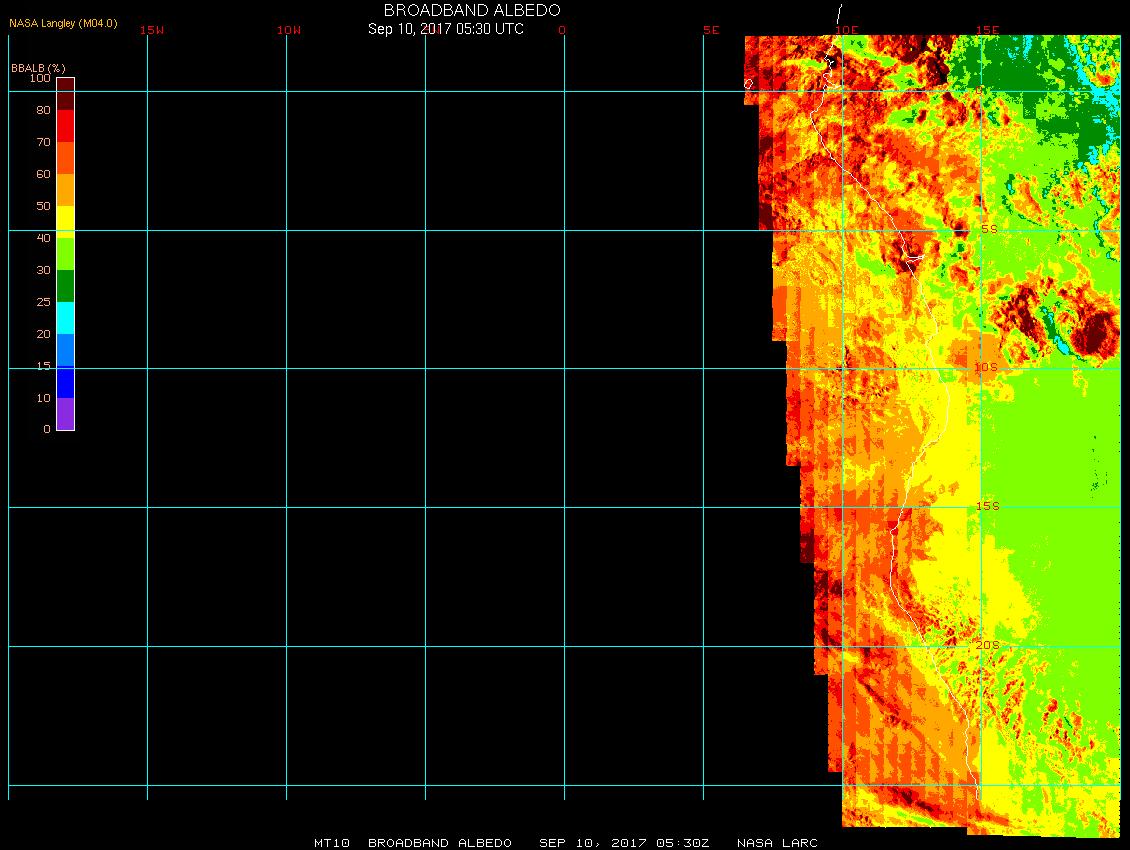This screenshot has width=1130, height=850.
Task: Click the 15S latitude label
Action: click(987, 506)
